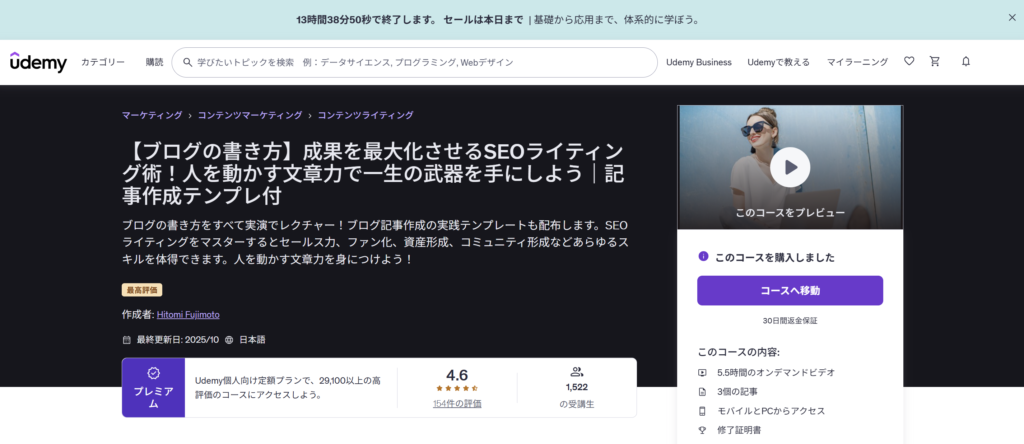The height and width of the screenshot is (444, 1024).
Task: Click the このコースをプレビュー thumbnail
Action: (790, 167)
